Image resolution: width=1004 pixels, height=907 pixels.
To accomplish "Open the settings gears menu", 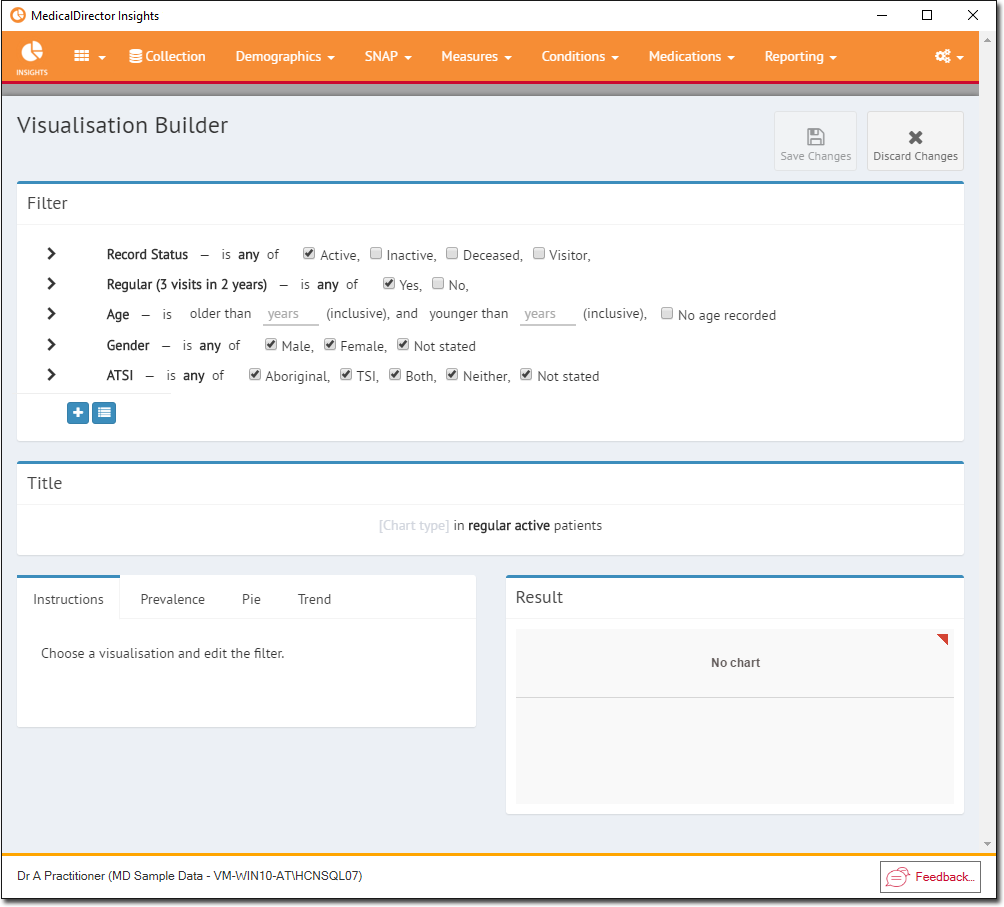I will pos(943,57).
